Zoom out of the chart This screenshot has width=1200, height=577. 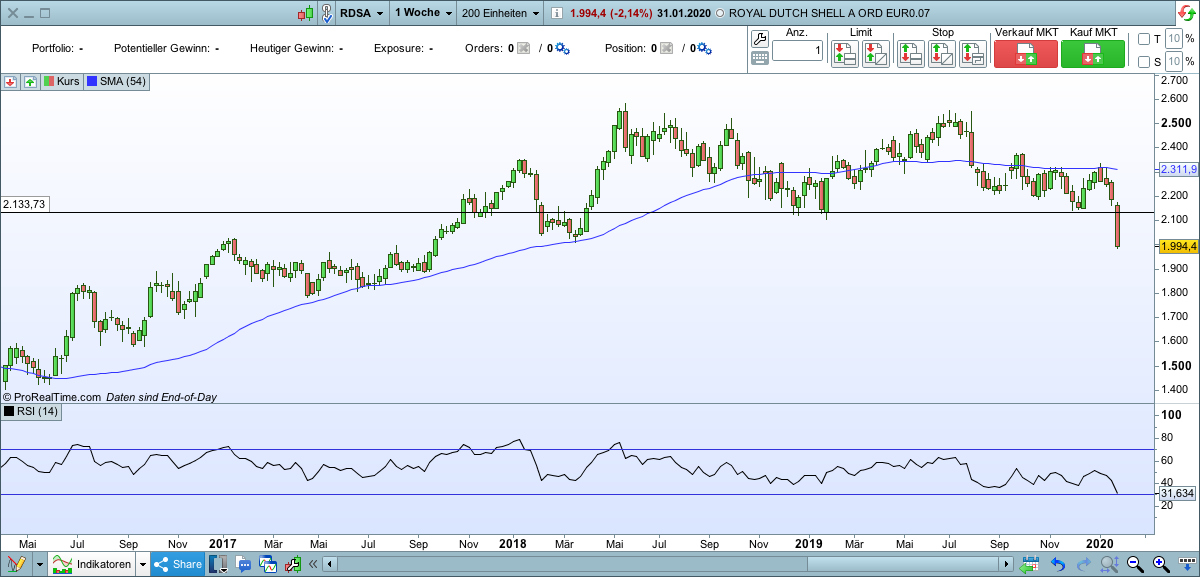tap(1135, 565)
